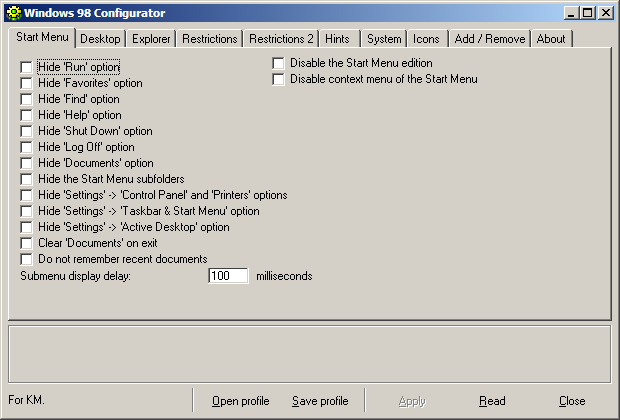Check Clear 'Documents' on exit

coord(26,243)
